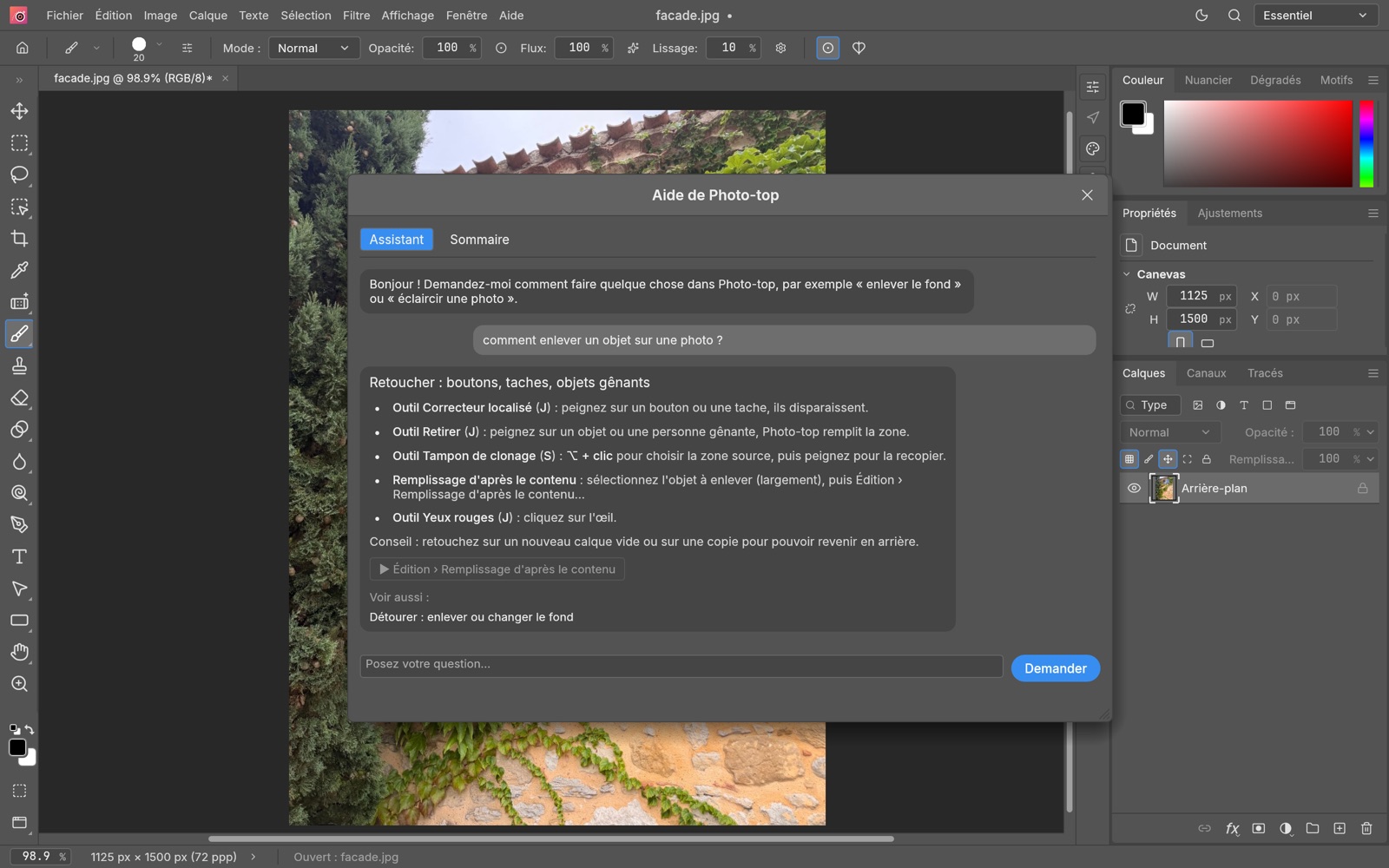
Task: Delete layer with the trash icon
Action: pyautogui.click(x=1366, y=829)
